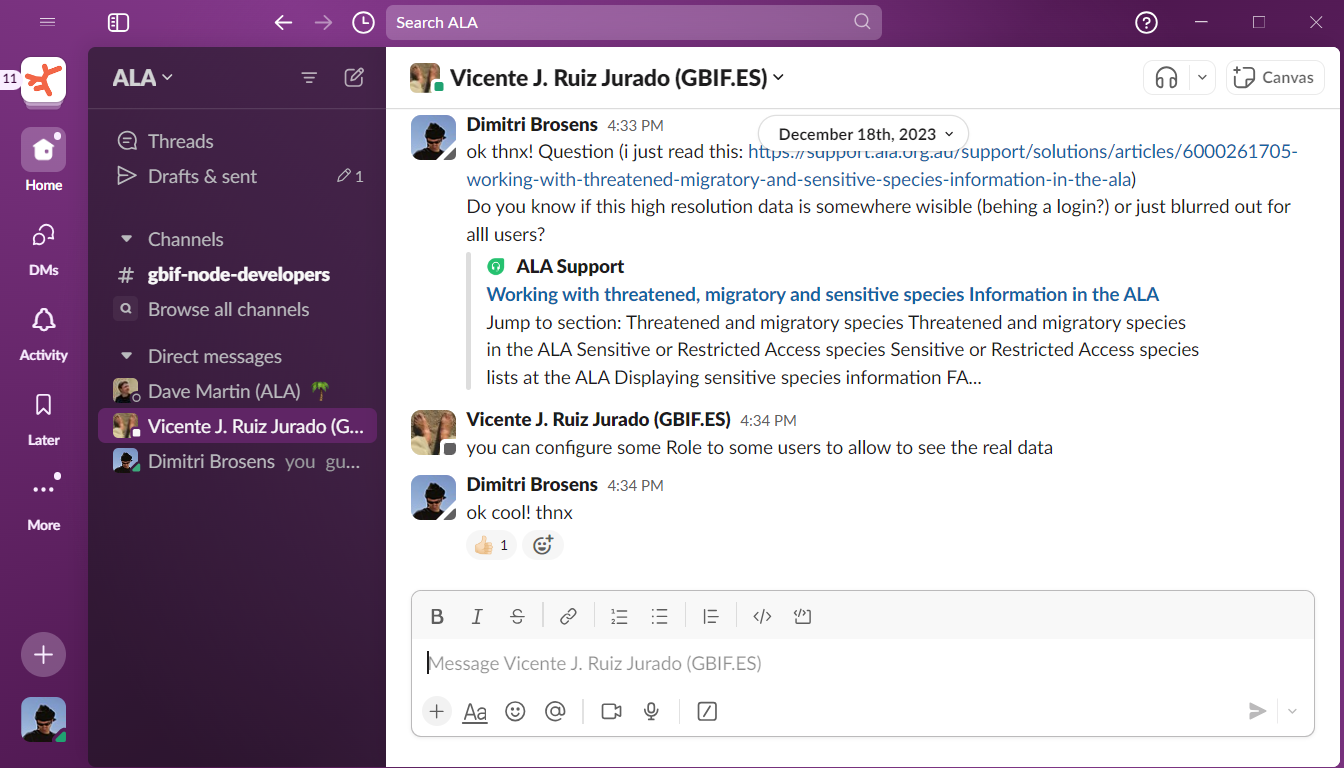1344x768 pixels.
Task: Switch to ALA workspace logo
Action: coord(44,80)
